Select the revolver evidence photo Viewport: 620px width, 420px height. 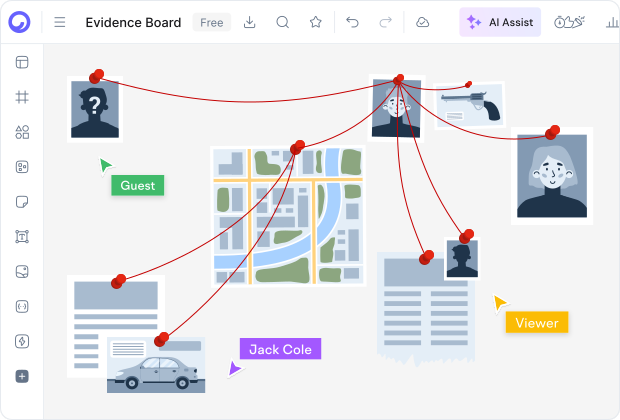(470, 106)
